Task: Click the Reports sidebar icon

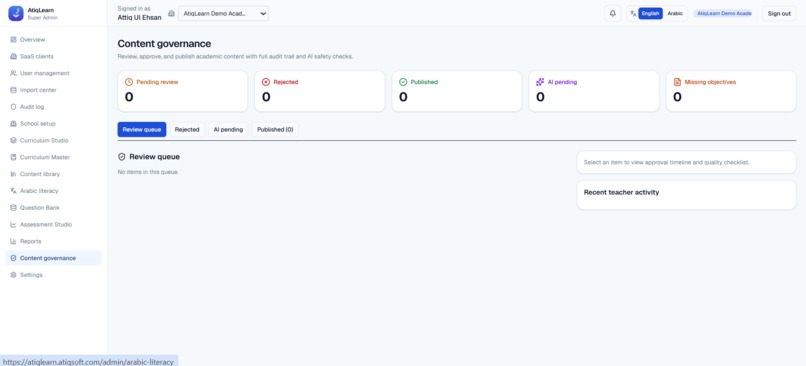Action: point(13,241)
